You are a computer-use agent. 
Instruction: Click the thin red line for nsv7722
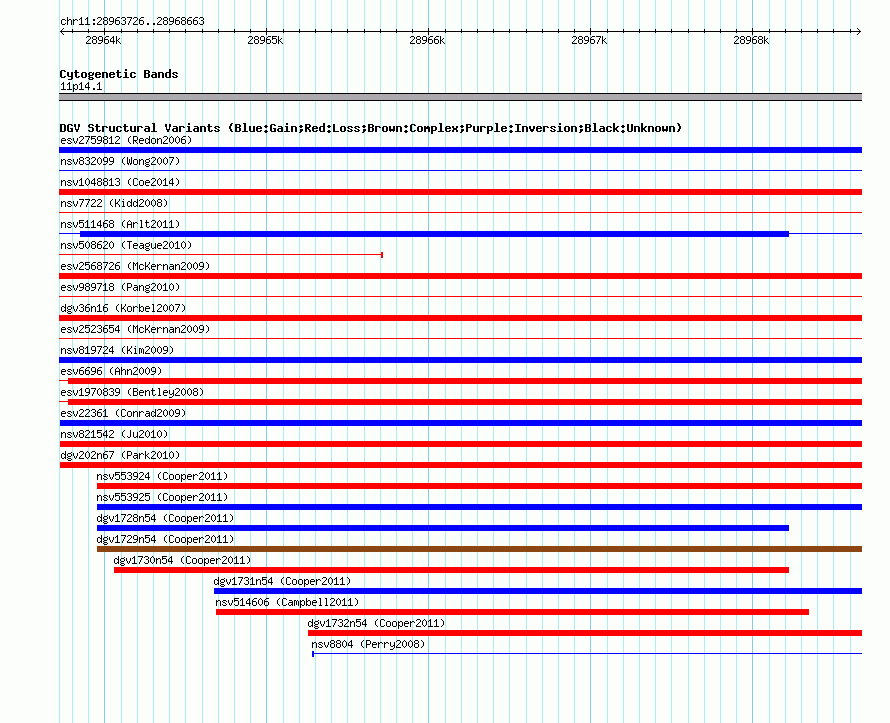[460, 213]
